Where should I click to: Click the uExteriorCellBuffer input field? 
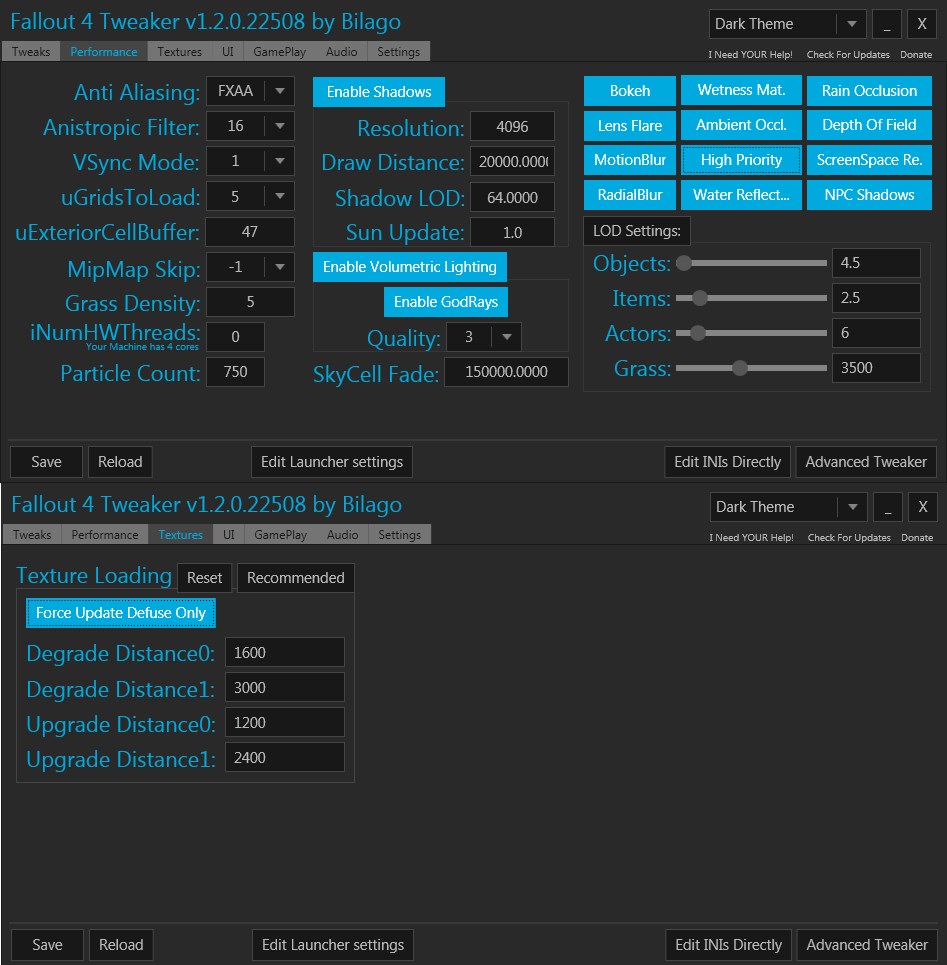(x=250, y=232)
